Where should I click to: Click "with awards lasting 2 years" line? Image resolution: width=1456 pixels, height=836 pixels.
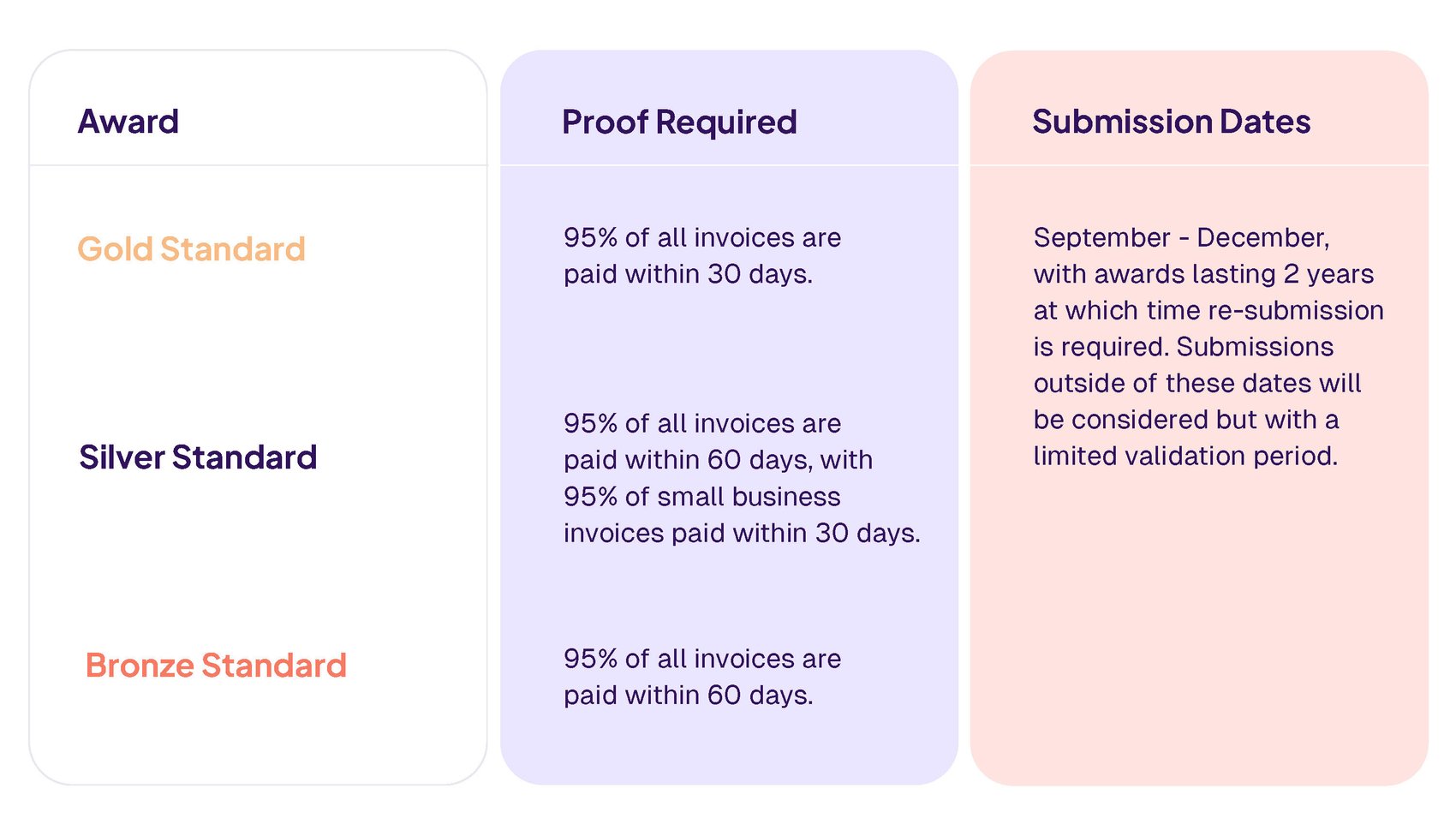click(x=1203, y=274)
